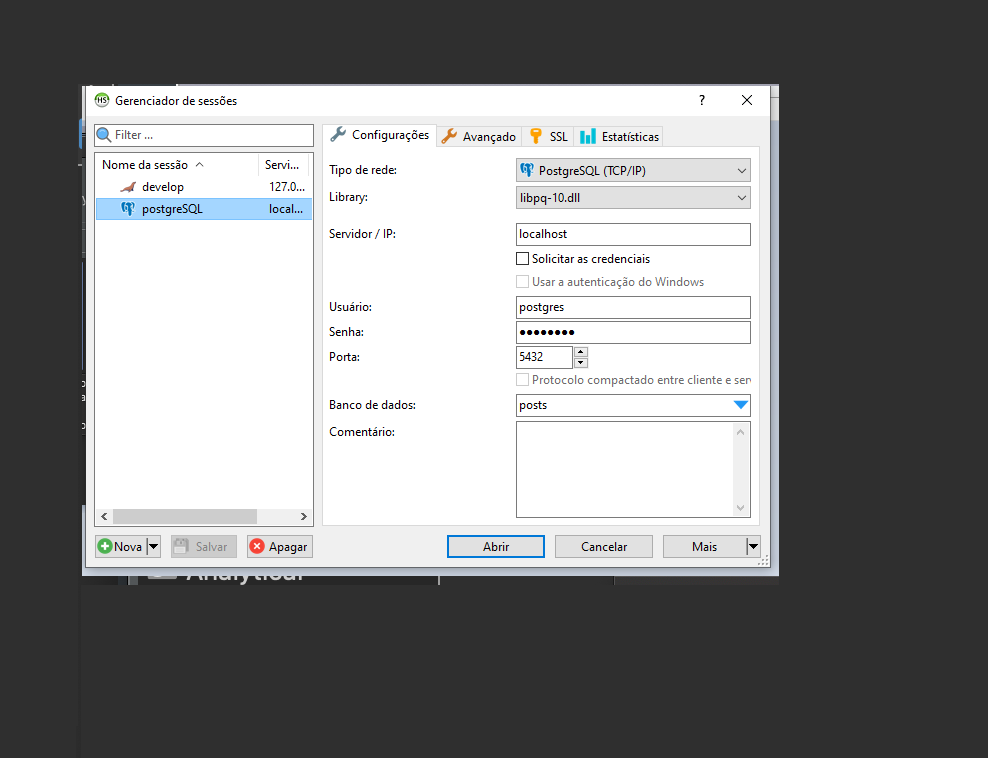Increase the port number with the up arrow
The width and height of the screenshot is (988, 758).
[x=581, y=352]
